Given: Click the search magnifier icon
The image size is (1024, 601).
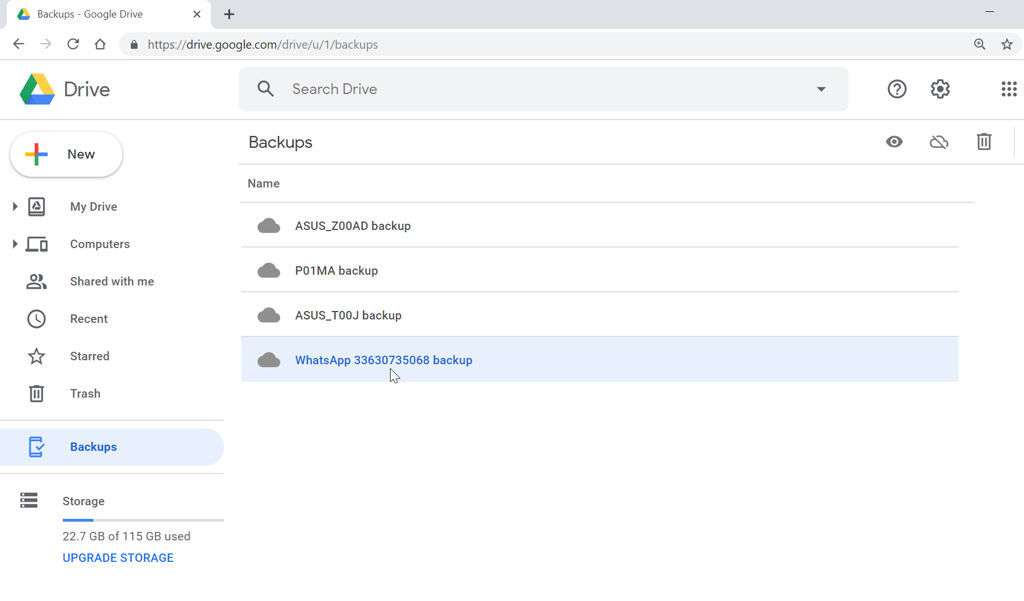Looking at the screenshot, I should point(265,89).
